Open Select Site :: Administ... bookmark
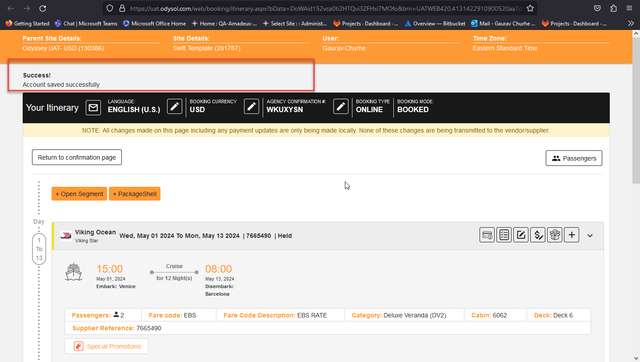The image size is (640, 362). click(295, 23)
